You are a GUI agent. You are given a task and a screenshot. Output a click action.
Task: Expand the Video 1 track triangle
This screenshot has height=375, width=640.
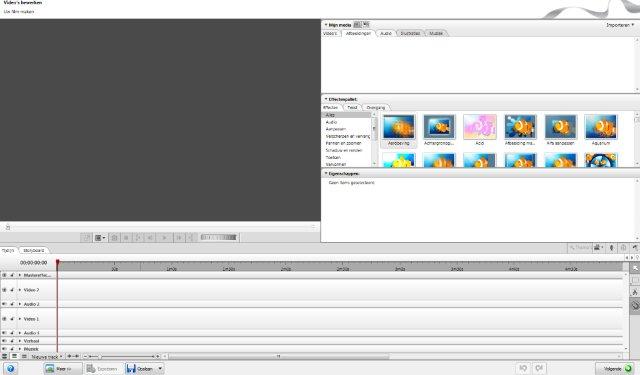tap(20, 319)
